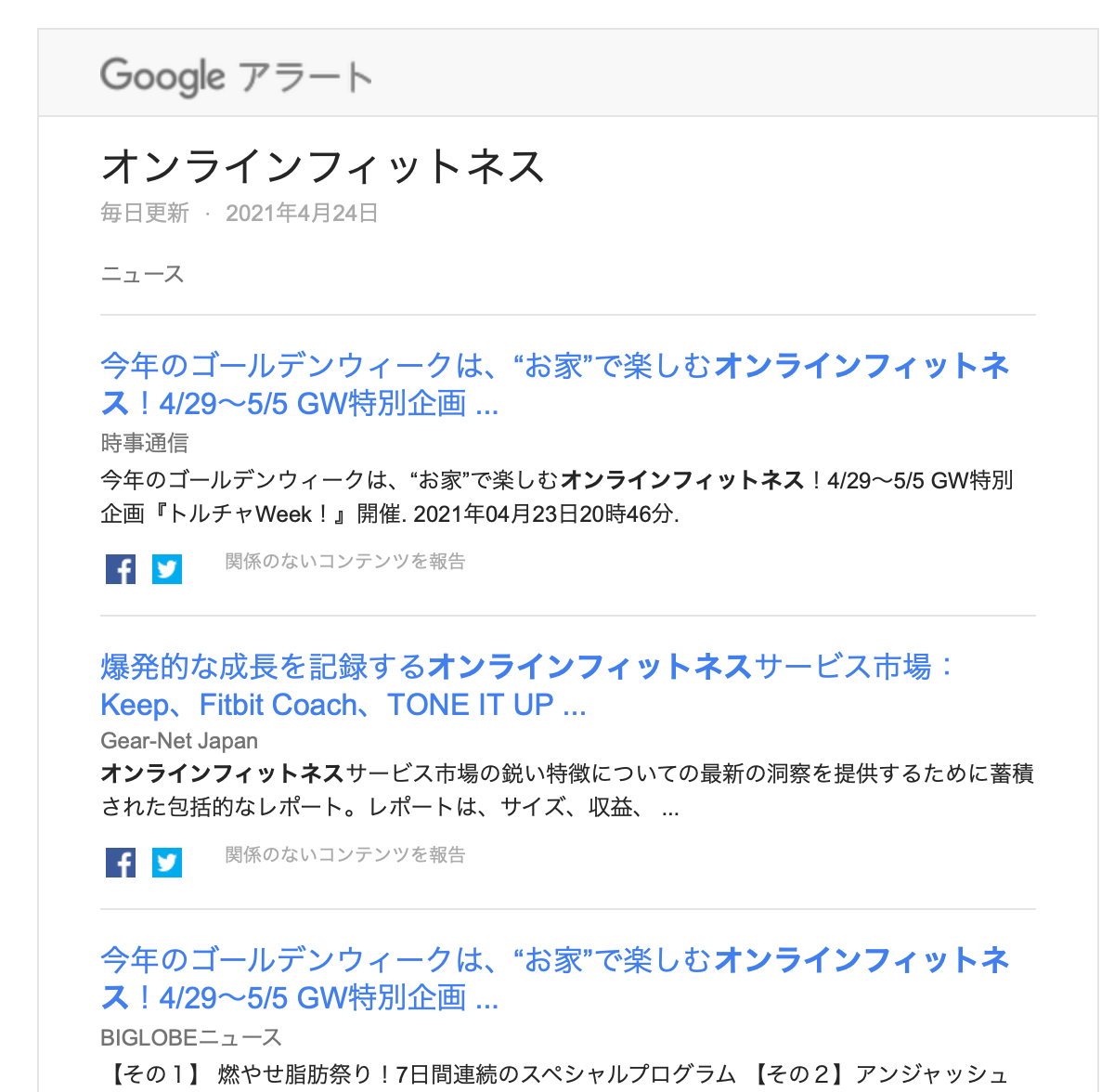
Task: Click the 毎日更新 frequency label
Action: (x=145, y=214)
